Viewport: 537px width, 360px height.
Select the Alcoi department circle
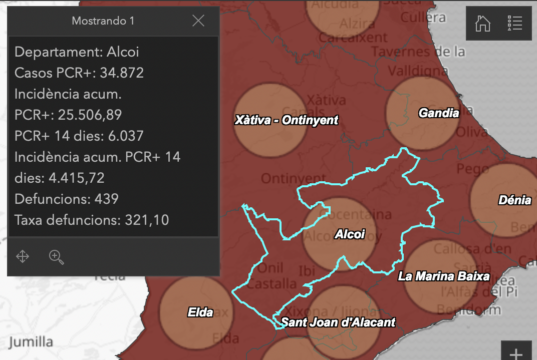coord(339,234)
